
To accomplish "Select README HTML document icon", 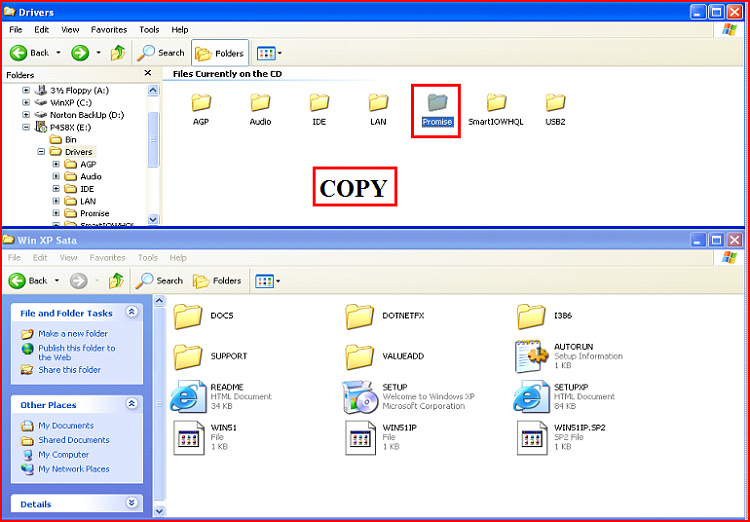I will tap(188, 397).
